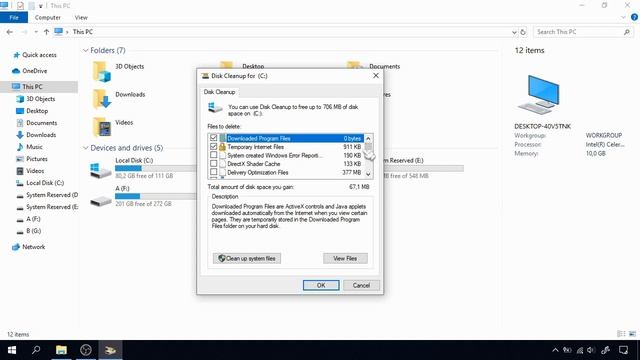The image size is (640, 360).
Task: Open taskbar search
Action: (36, 350)
